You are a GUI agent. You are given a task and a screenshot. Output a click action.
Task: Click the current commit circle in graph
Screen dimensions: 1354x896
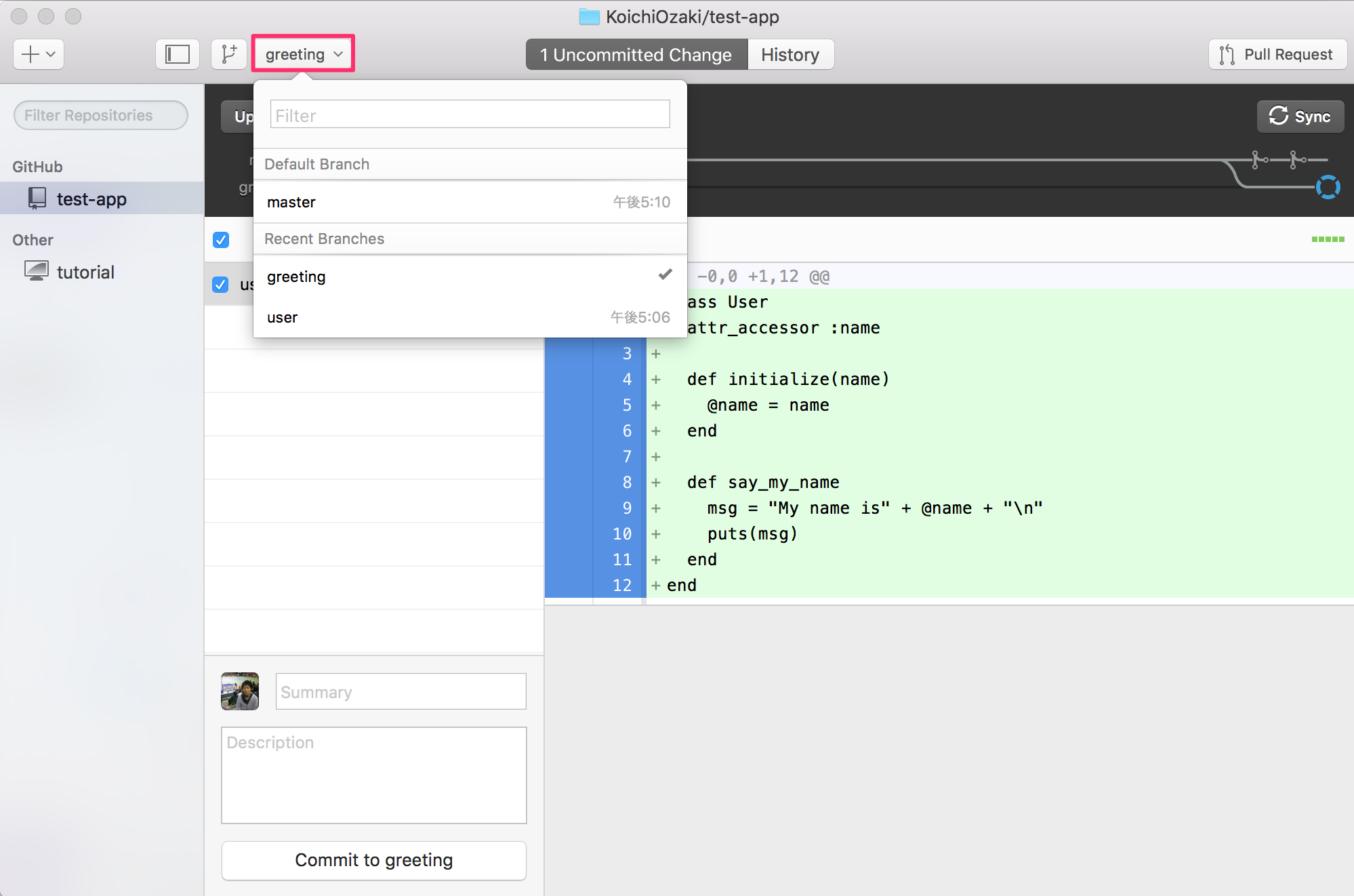(x=1328, y=187)
